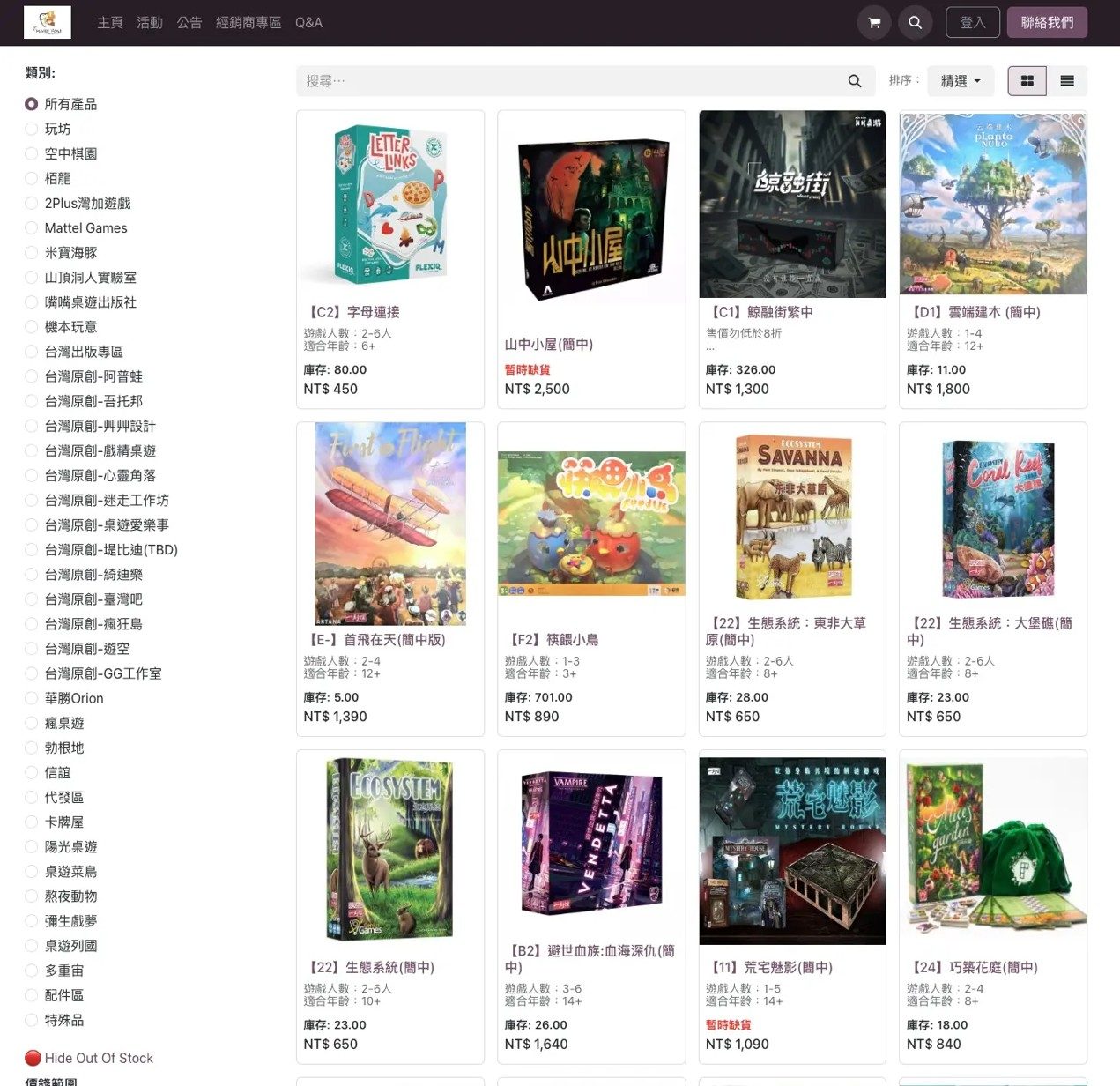Open 【22】生態系統：東非大草原(簡中) product
1120x1086 pixels.
pos(786,631)
